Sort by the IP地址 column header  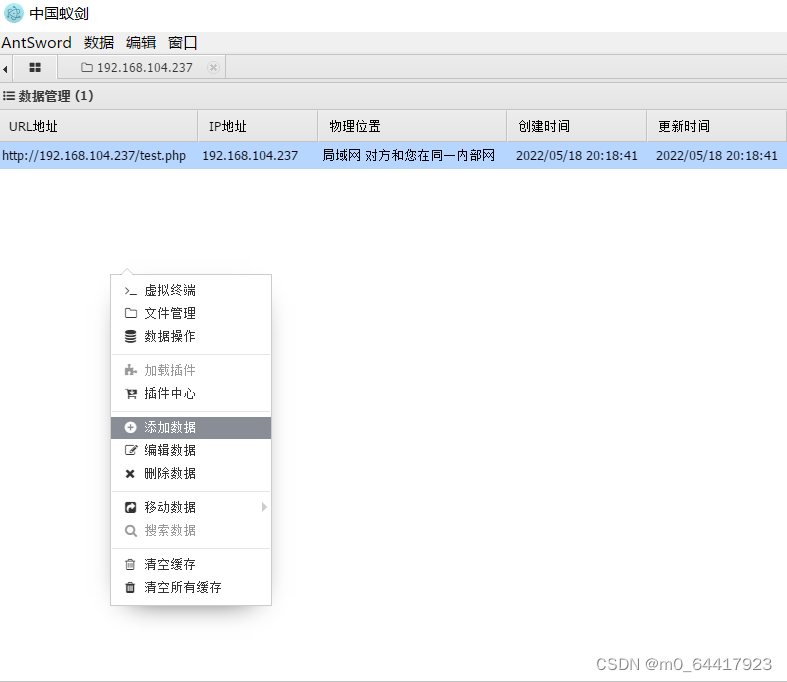258,126
